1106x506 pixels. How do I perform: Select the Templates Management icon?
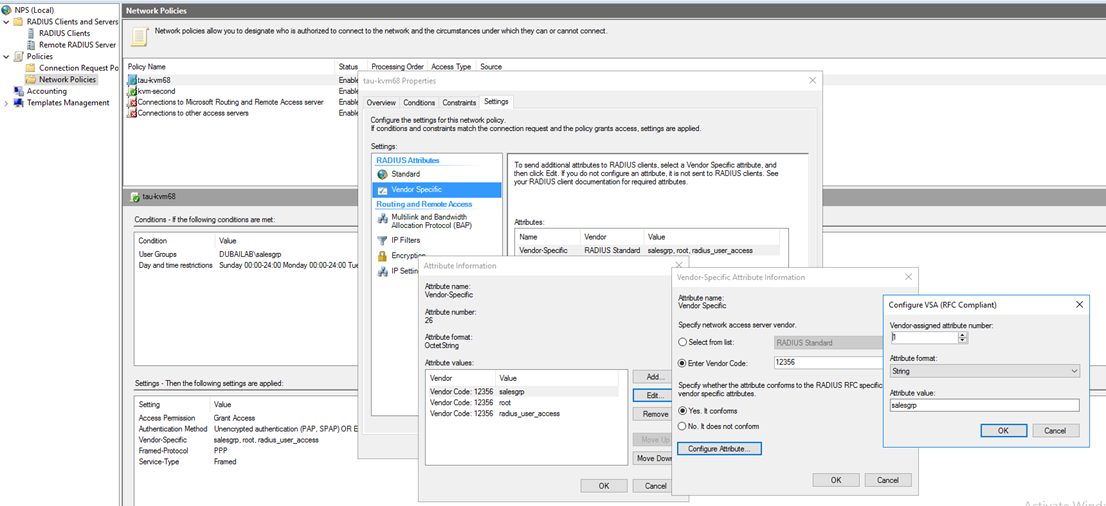pos(19,103)
